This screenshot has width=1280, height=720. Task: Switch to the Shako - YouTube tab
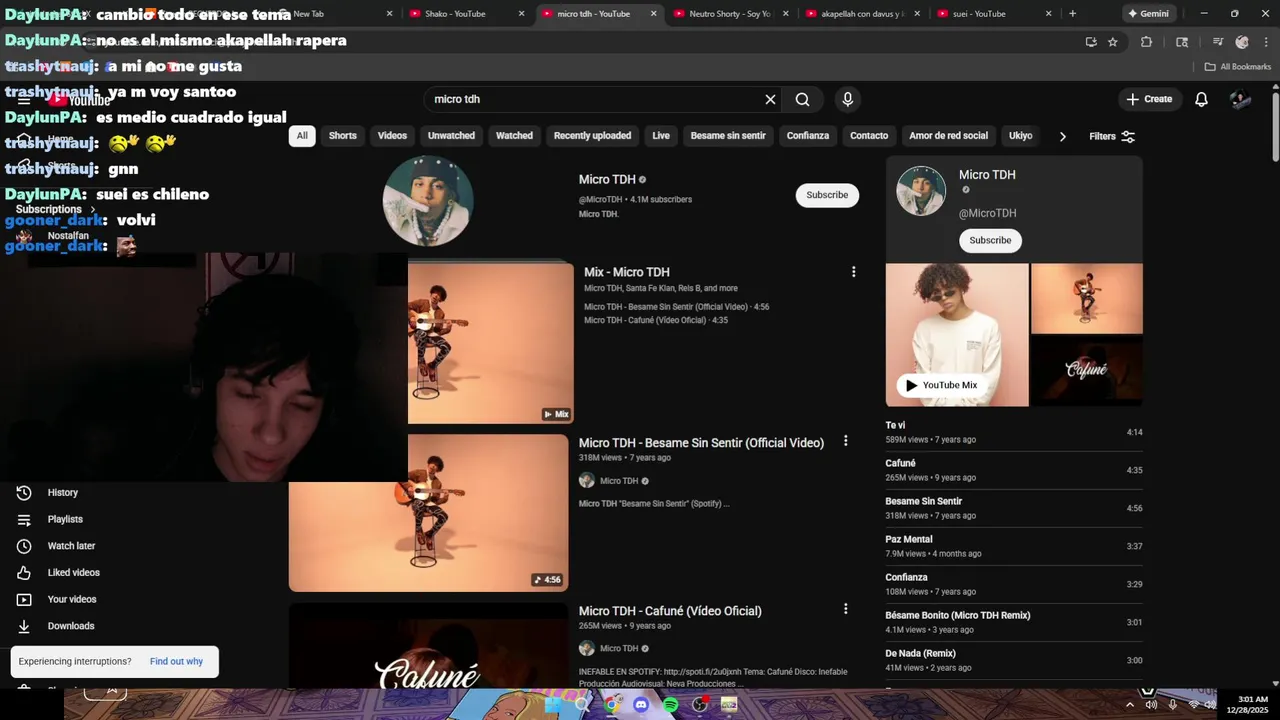456,14
